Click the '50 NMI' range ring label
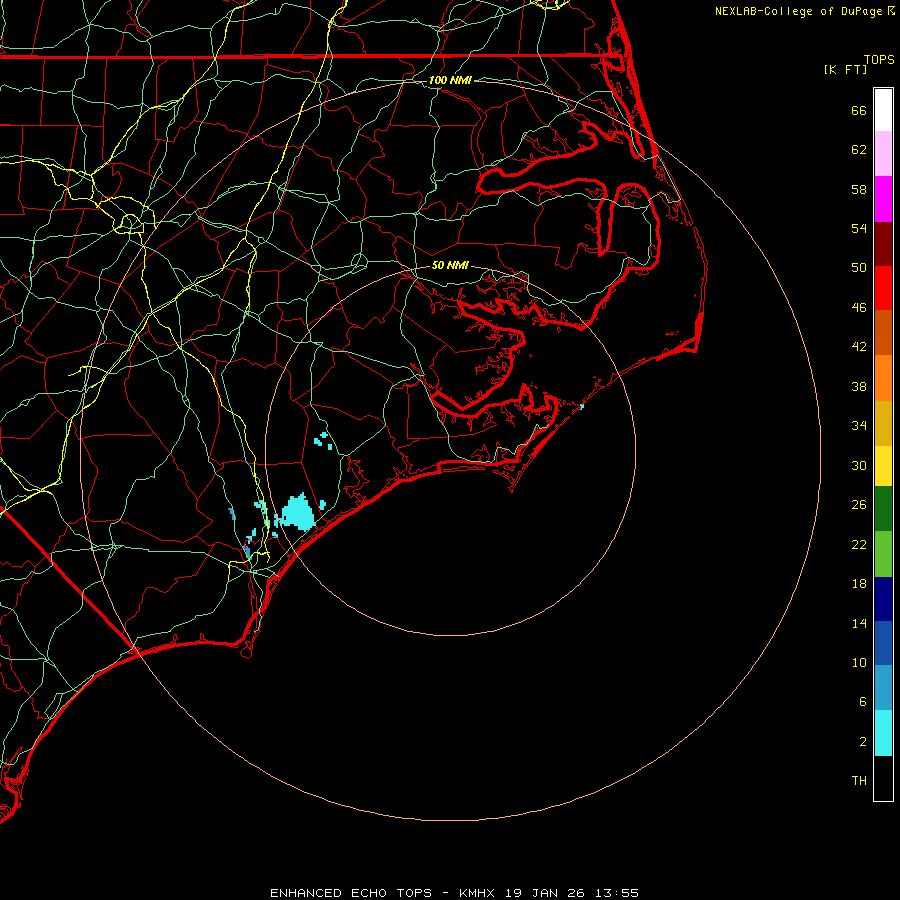Screen dimensions: 900x900 [450, 265]
